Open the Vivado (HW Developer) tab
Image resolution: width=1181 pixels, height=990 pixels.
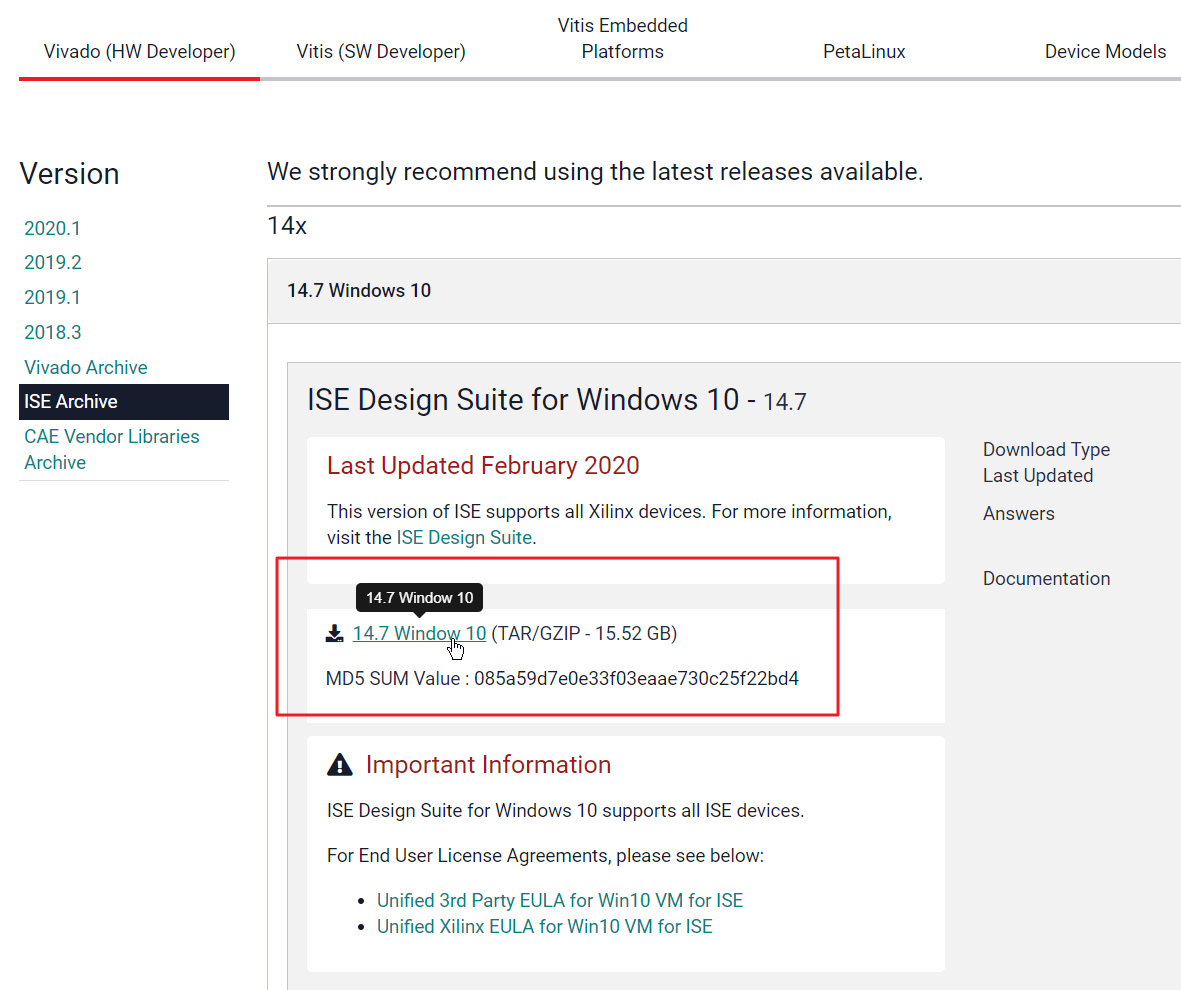click(139, 51)
